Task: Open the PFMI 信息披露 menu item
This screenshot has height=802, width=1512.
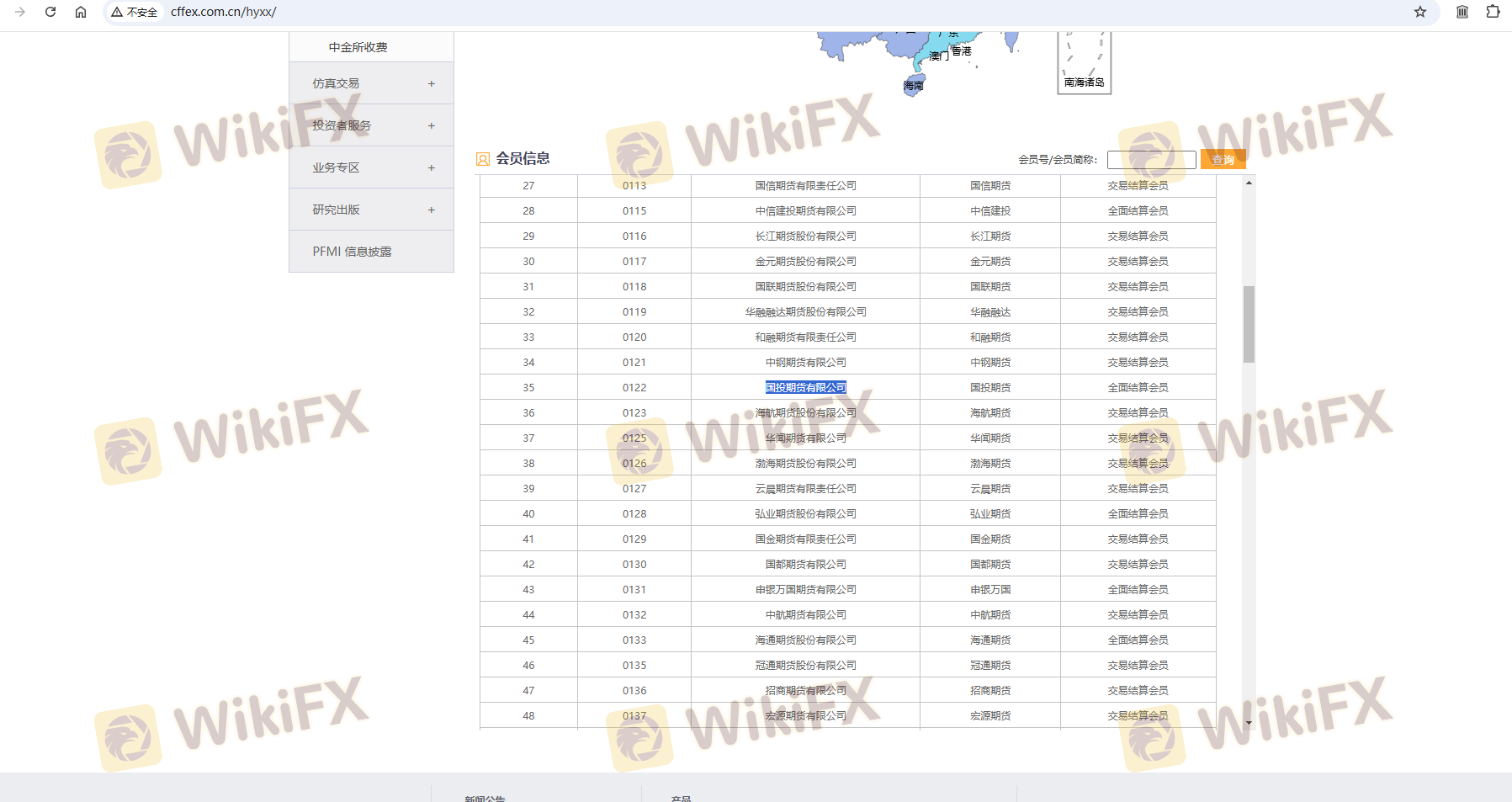Action: point(352,252)
